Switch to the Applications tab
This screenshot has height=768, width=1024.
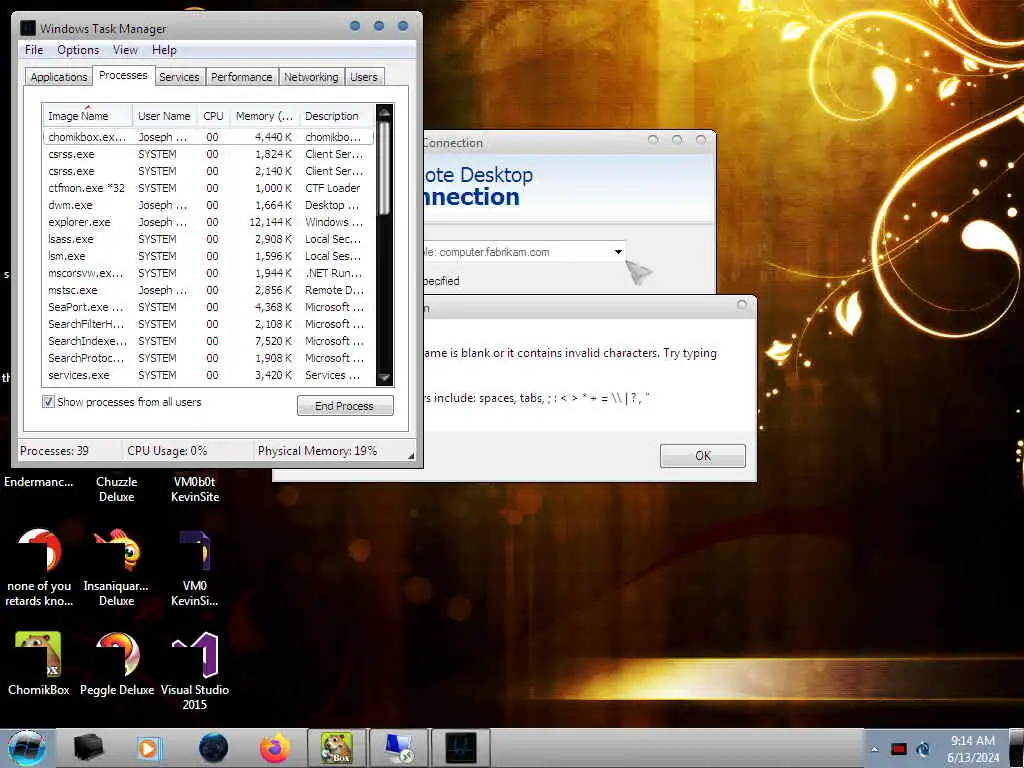(x=59, y=77)
